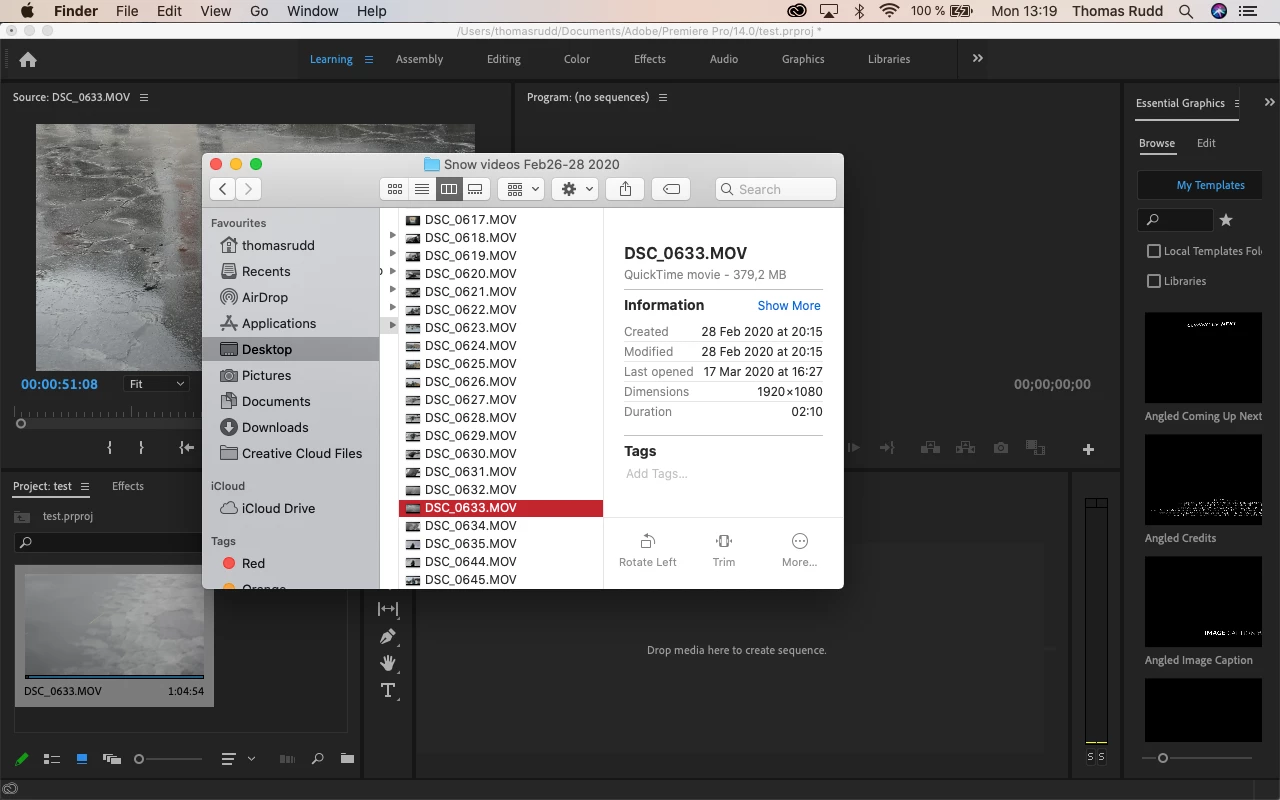
Task: Switch Finder to list view
Action: tap(422, 189)
